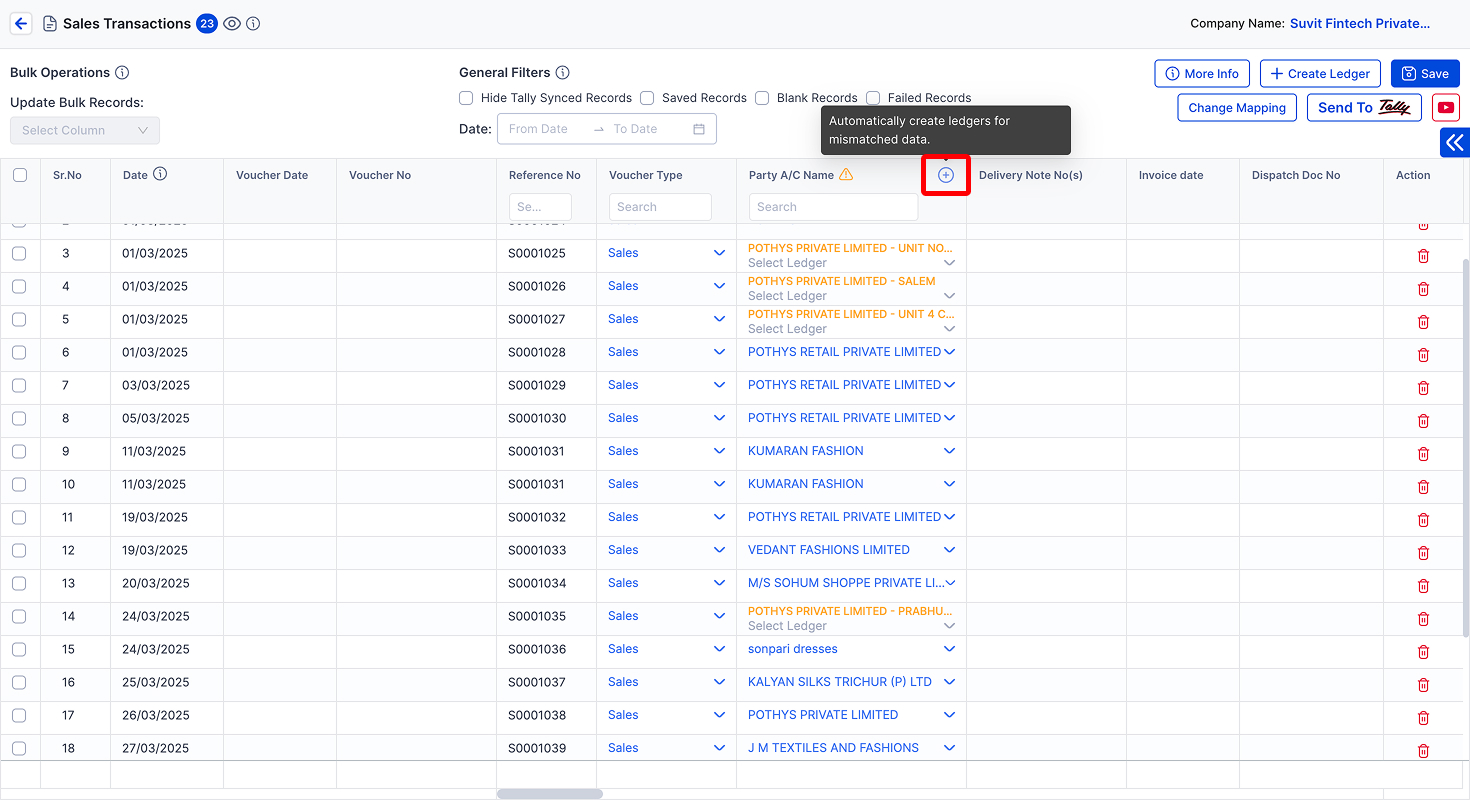Click the Party A/C Name warning icon

pos(846,174)
